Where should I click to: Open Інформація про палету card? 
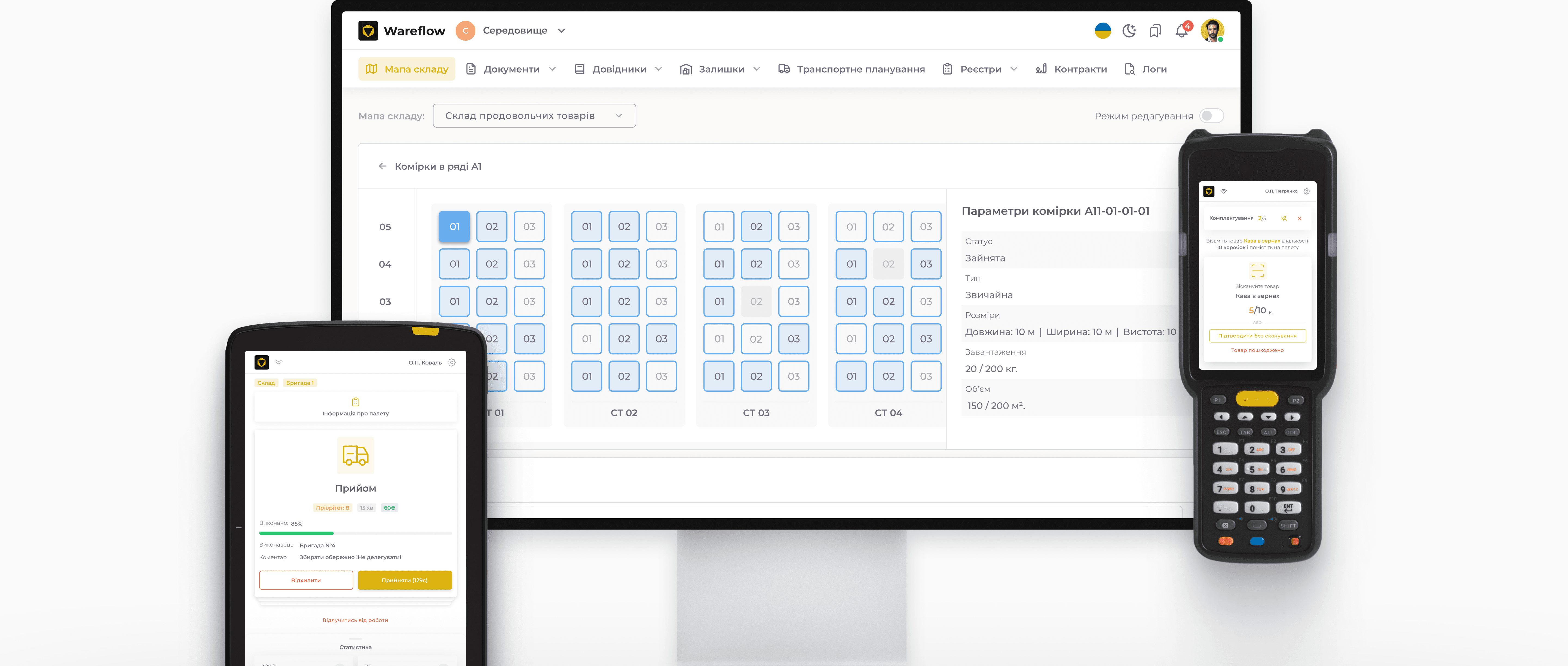[356, 407]
